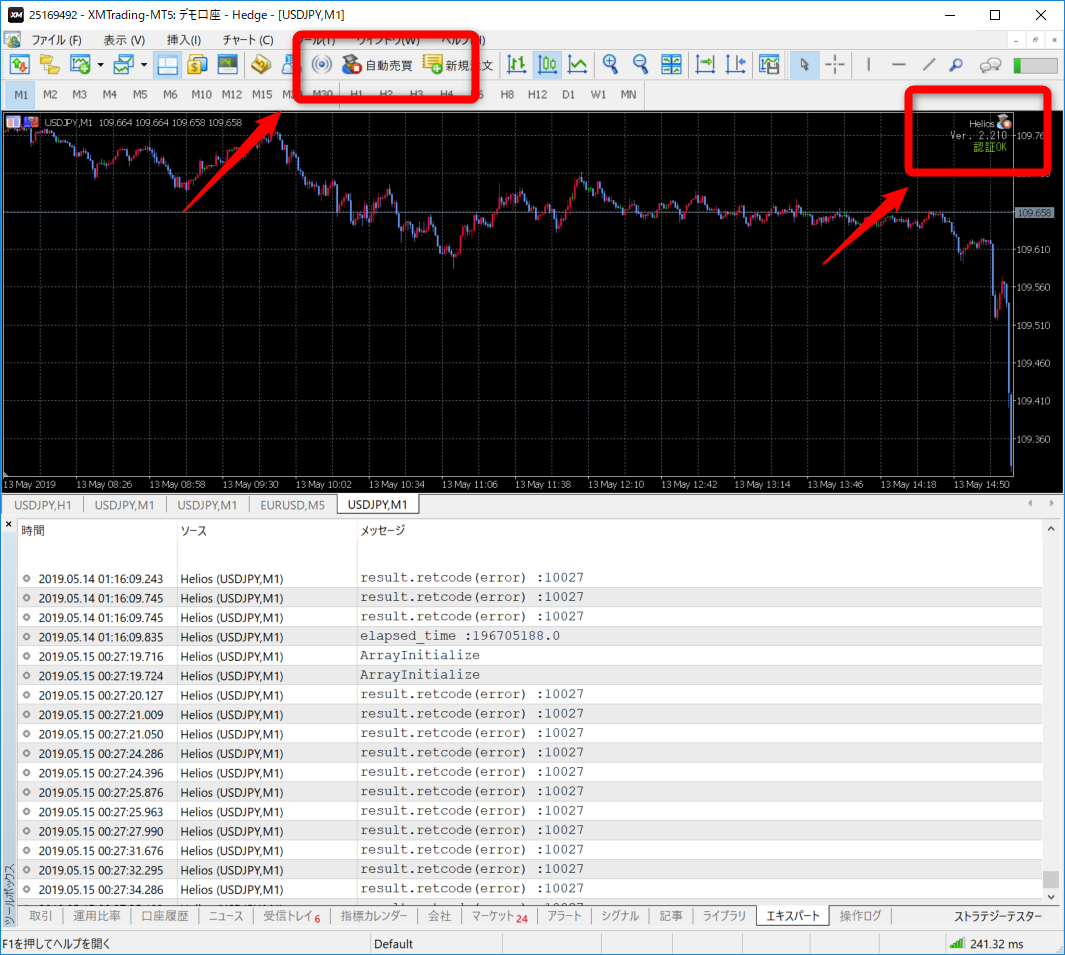
Task: Click the 自動売買 (auto trading) button
Action: 376,65
